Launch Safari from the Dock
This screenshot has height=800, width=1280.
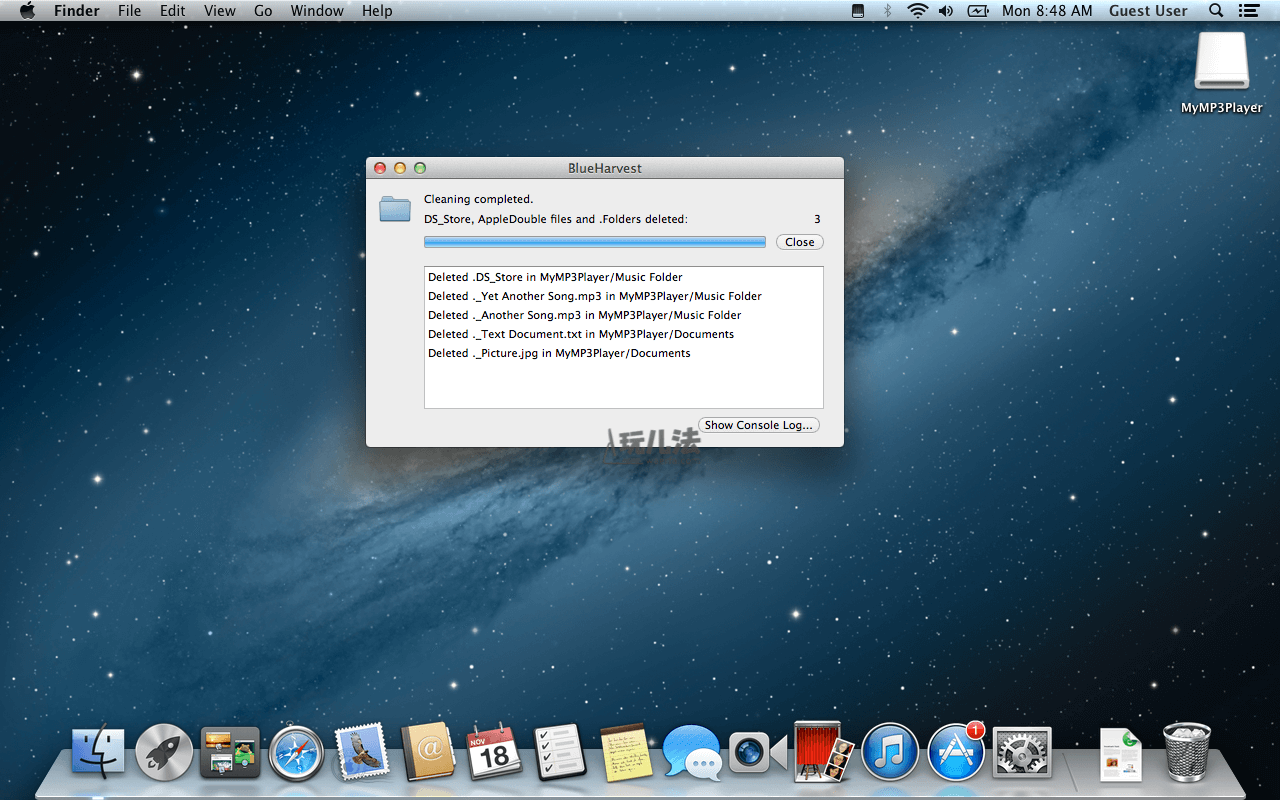(x=296, y=753)
